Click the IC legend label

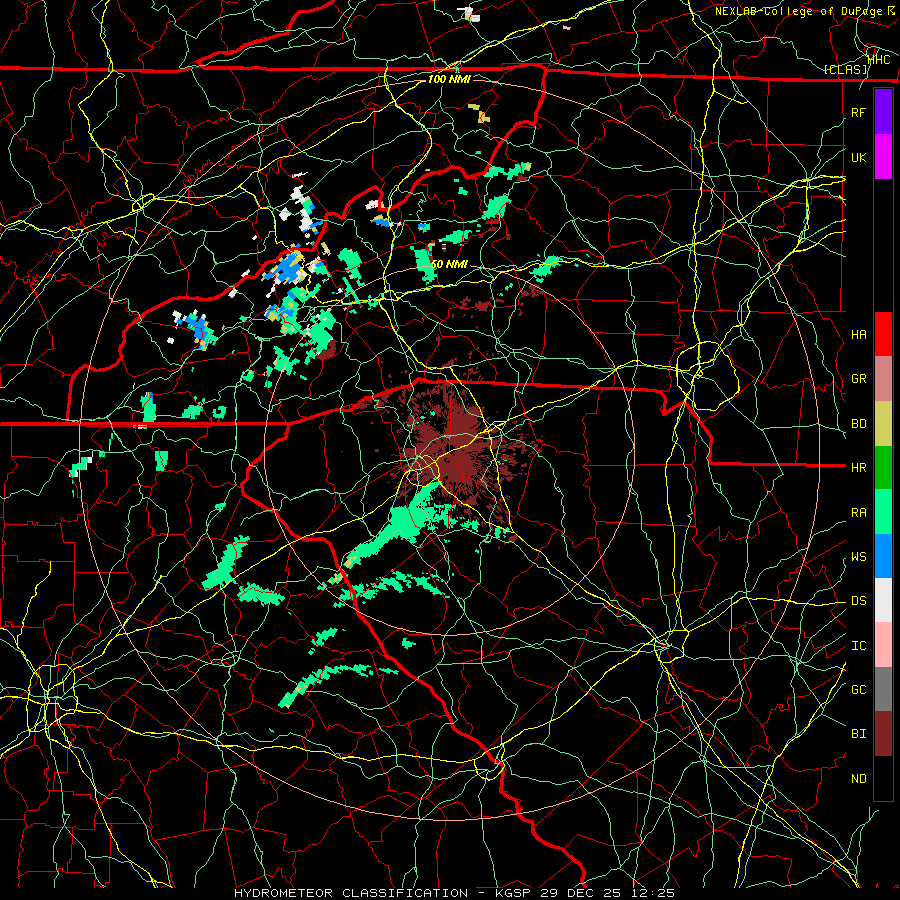point(859,646)
